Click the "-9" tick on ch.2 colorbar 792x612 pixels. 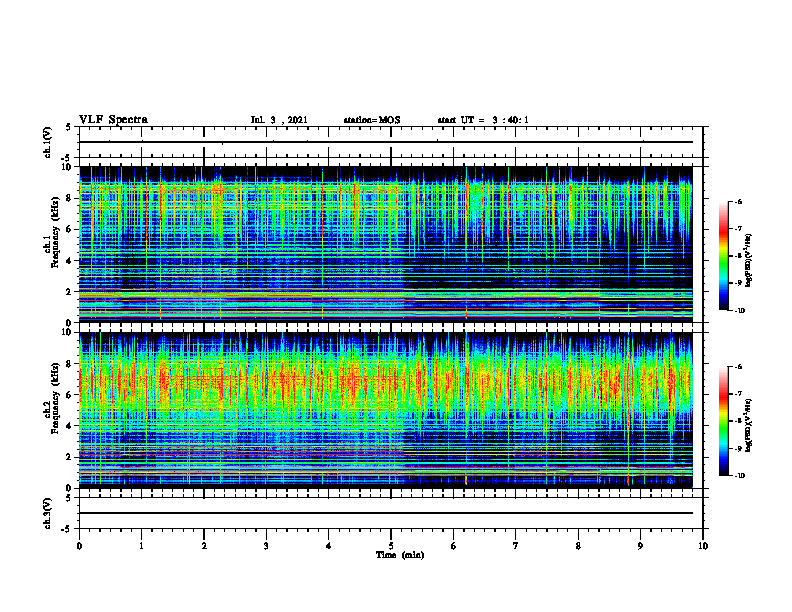coord(738,448)
